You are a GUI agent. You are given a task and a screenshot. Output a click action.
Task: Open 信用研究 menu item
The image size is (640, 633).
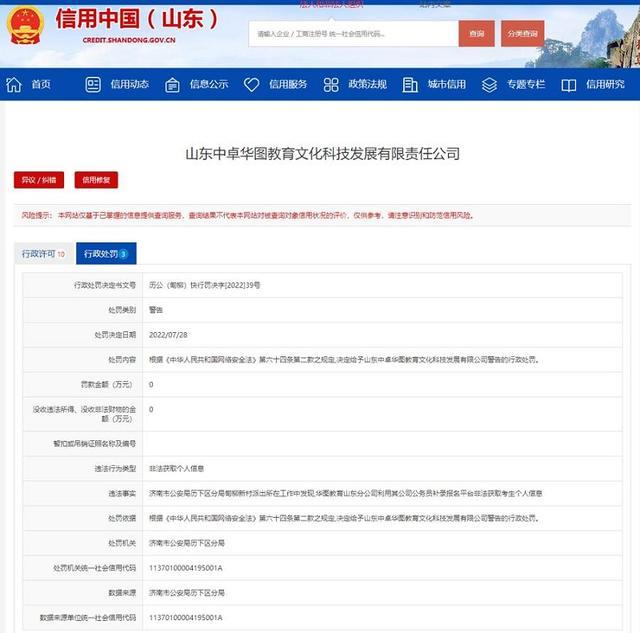coord(605,84)
